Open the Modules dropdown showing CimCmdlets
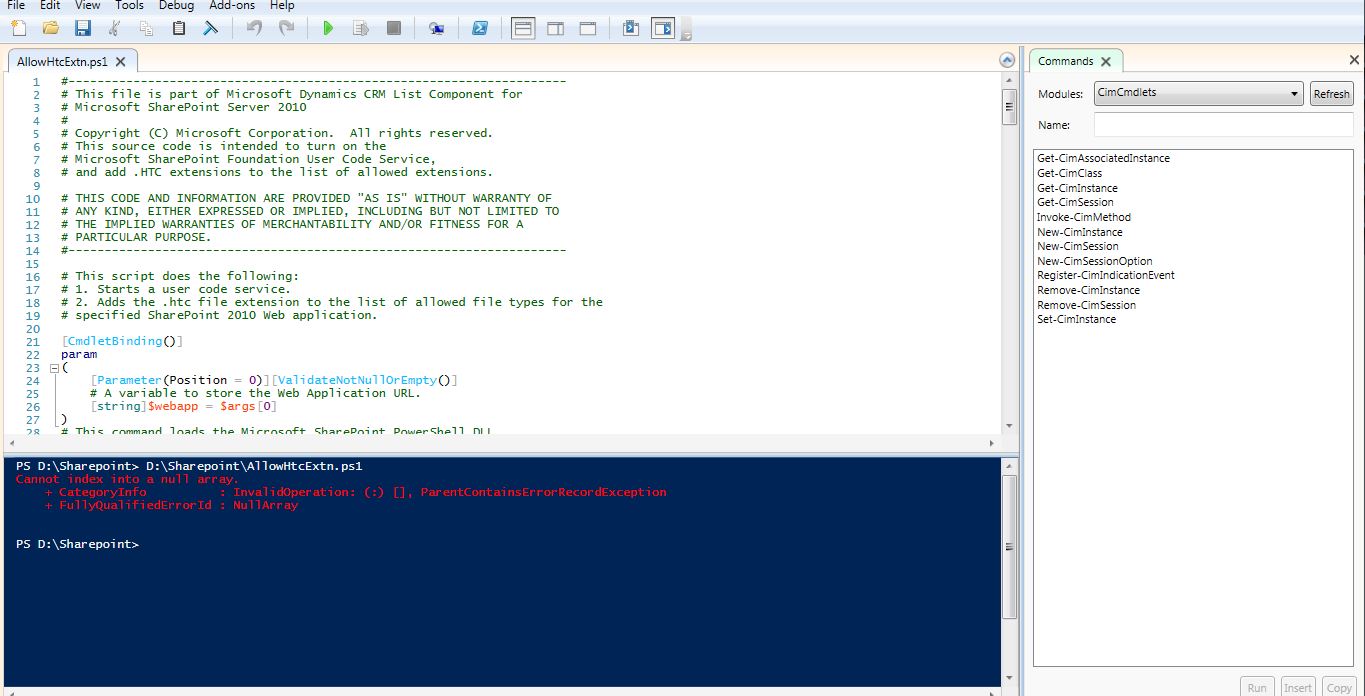Screen dimensions: 1365x696 (x=1198, y=93)
